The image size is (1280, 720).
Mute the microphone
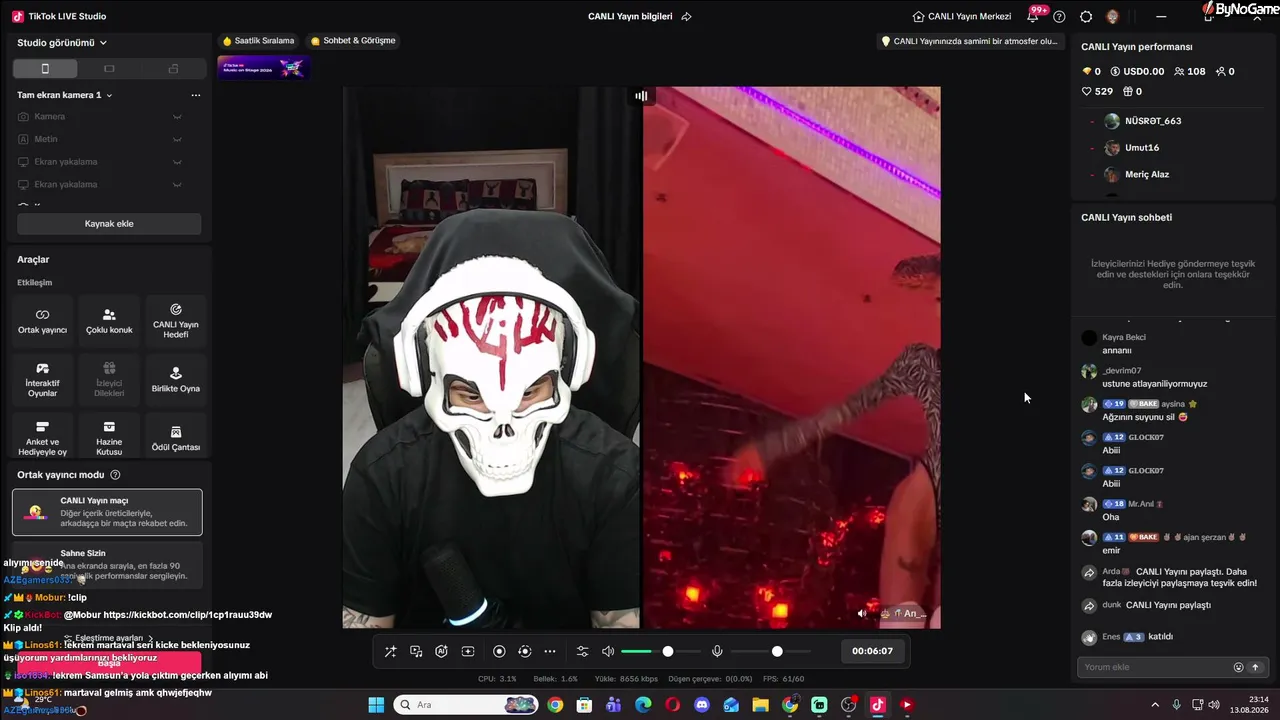[717, 651]
